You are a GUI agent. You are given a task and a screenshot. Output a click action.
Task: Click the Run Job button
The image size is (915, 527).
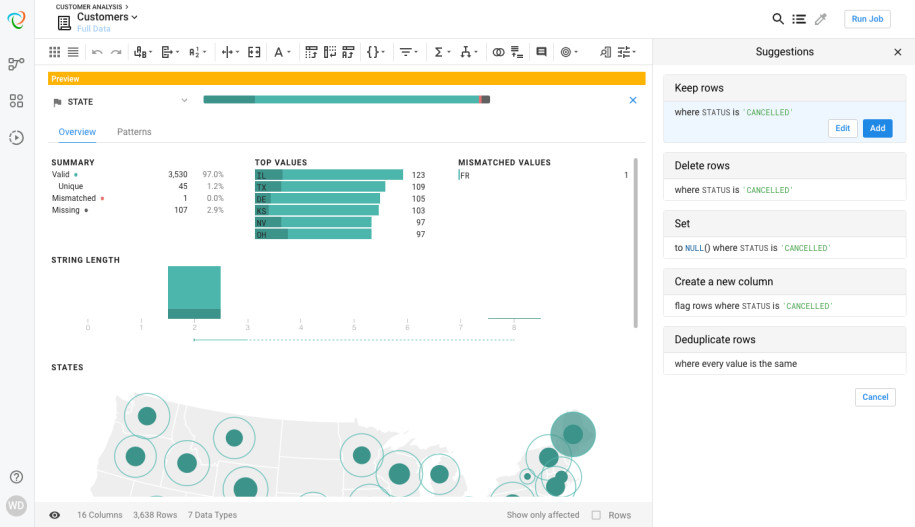pos(867,19)
